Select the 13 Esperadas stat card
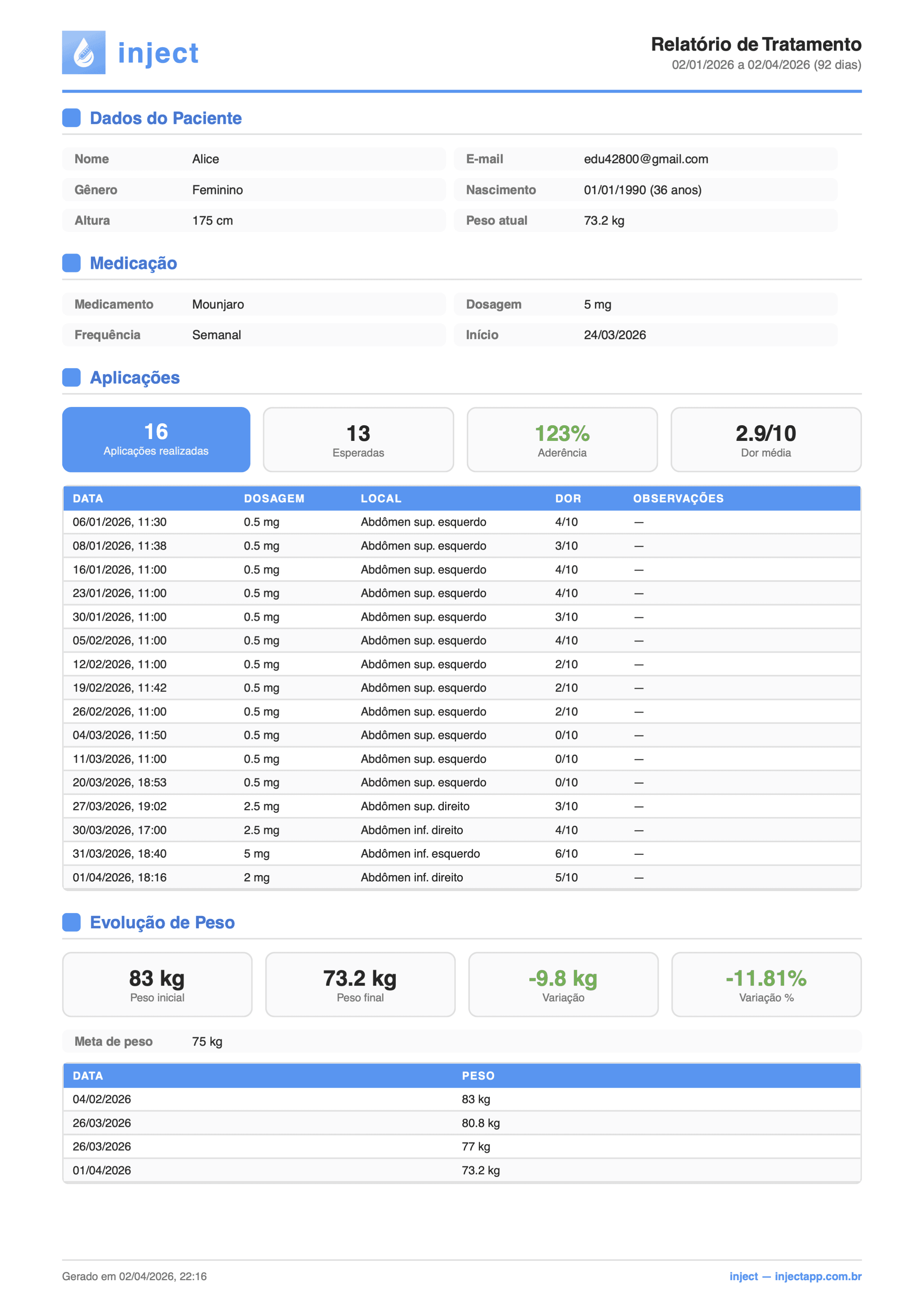 click(x=359, y=439)
